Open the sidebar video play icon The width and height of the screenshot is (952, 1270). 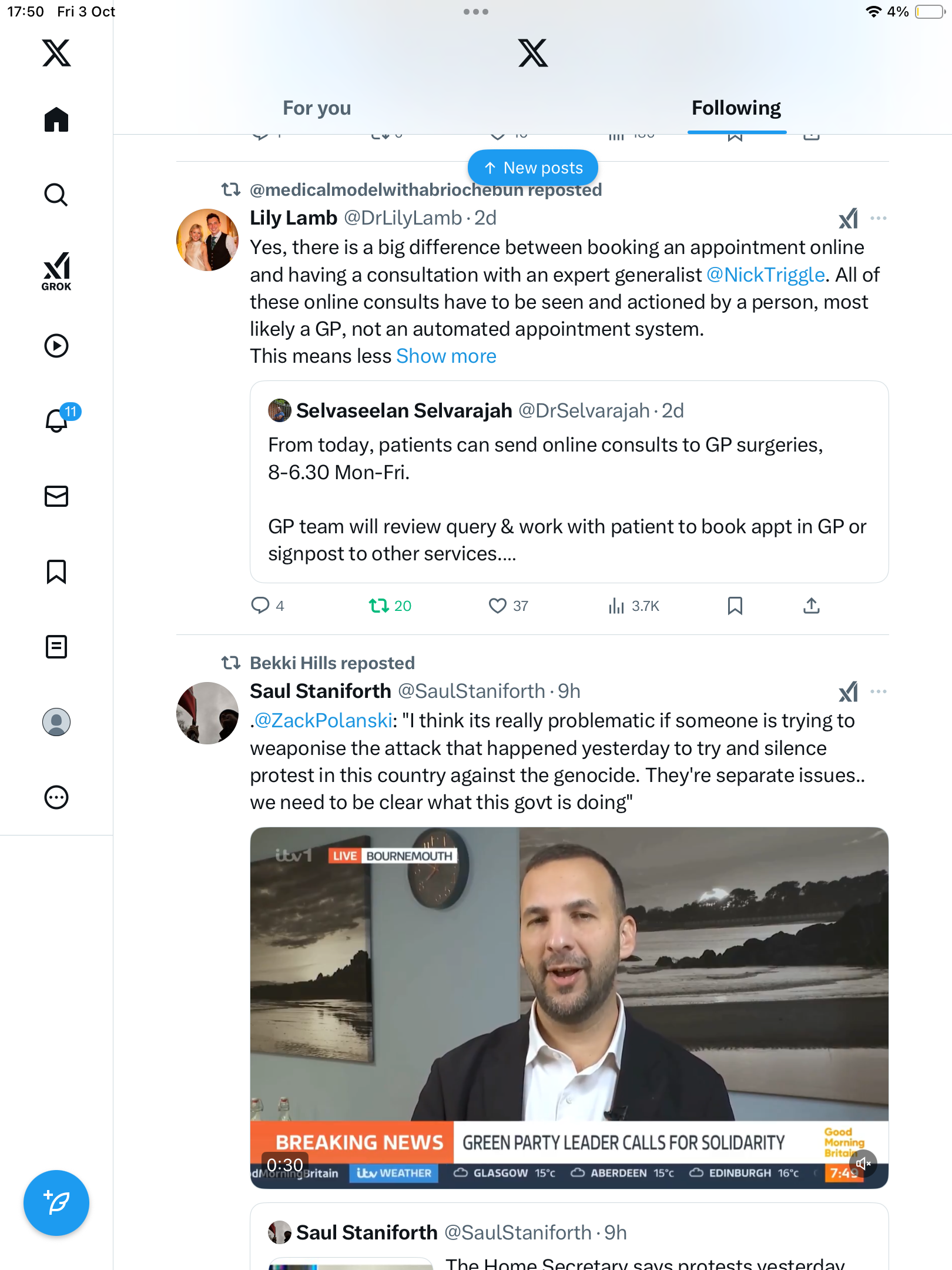pyautogui.click(x=56, y=346)
